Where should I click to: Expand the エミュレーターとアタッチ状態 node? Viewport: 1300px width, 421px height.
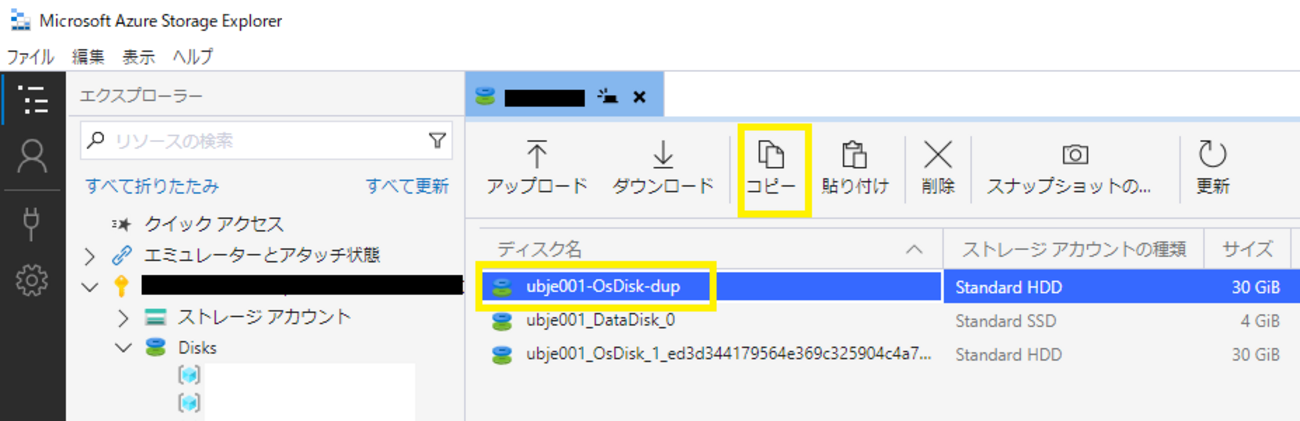coord(91,255)
